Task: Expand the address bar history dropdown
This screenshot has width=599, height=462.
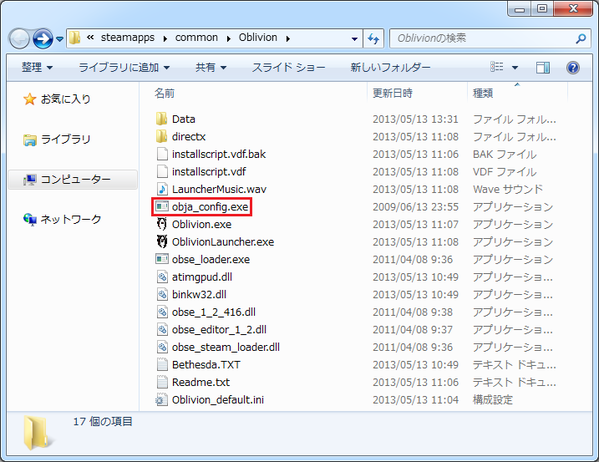Action: point(355,39)
